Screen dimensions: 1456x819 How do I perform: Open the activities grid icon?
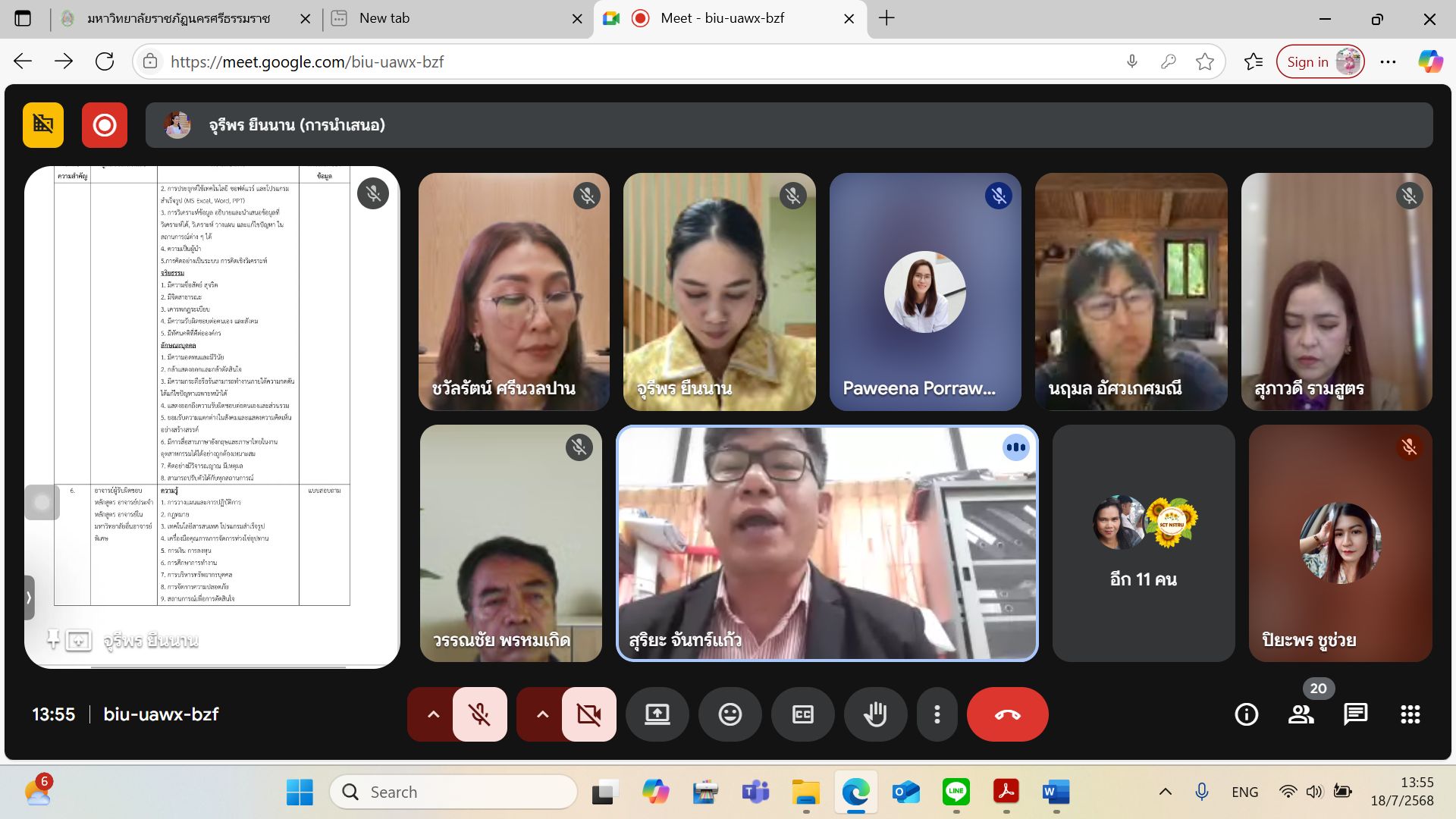[x=1410, y=714]
